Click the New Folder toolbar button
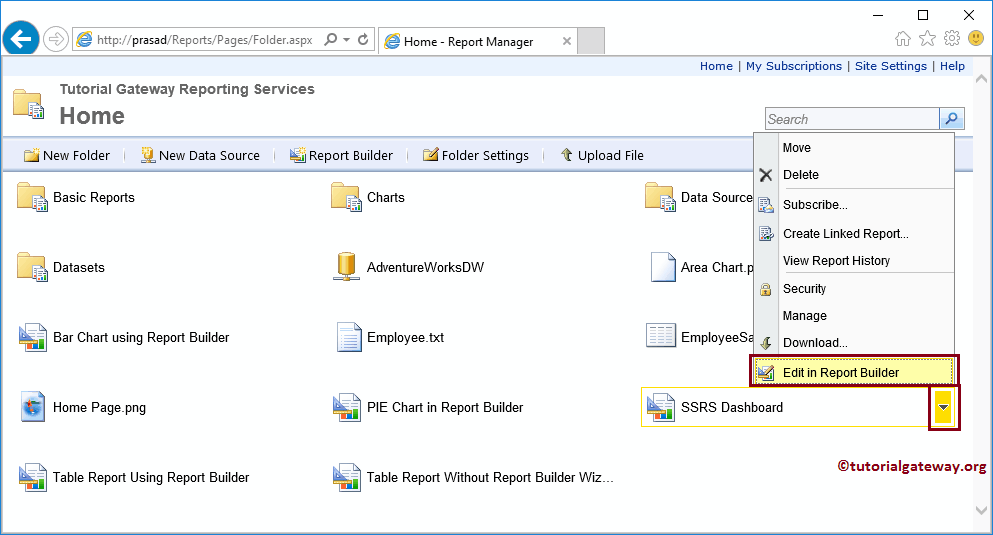This screenshot has width=993, height=535. pyautogui.click(x=66, y=155)
